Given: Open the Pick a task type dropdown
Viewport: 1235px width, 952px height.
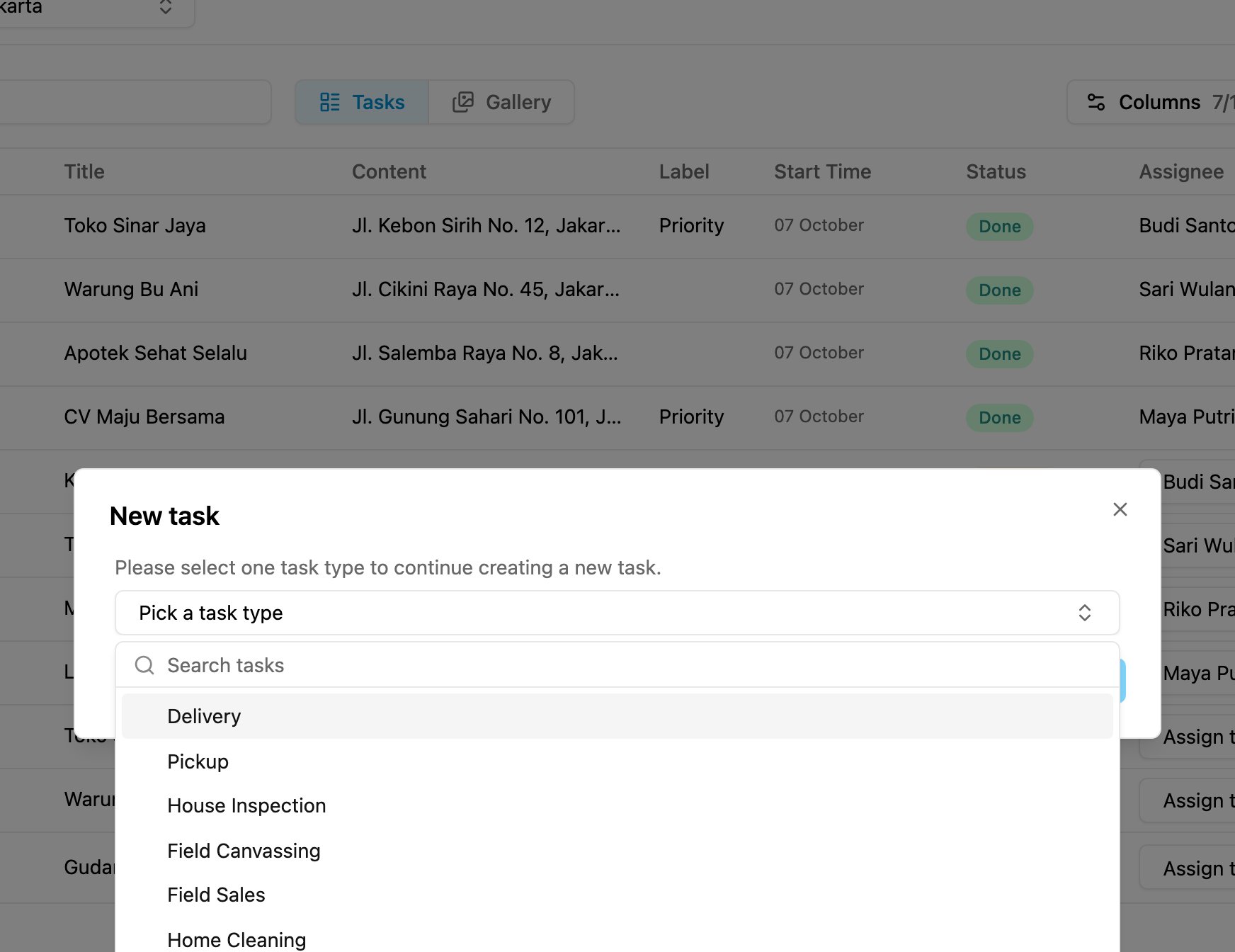Looking at the screenshot, I should [x=617, y=613].
